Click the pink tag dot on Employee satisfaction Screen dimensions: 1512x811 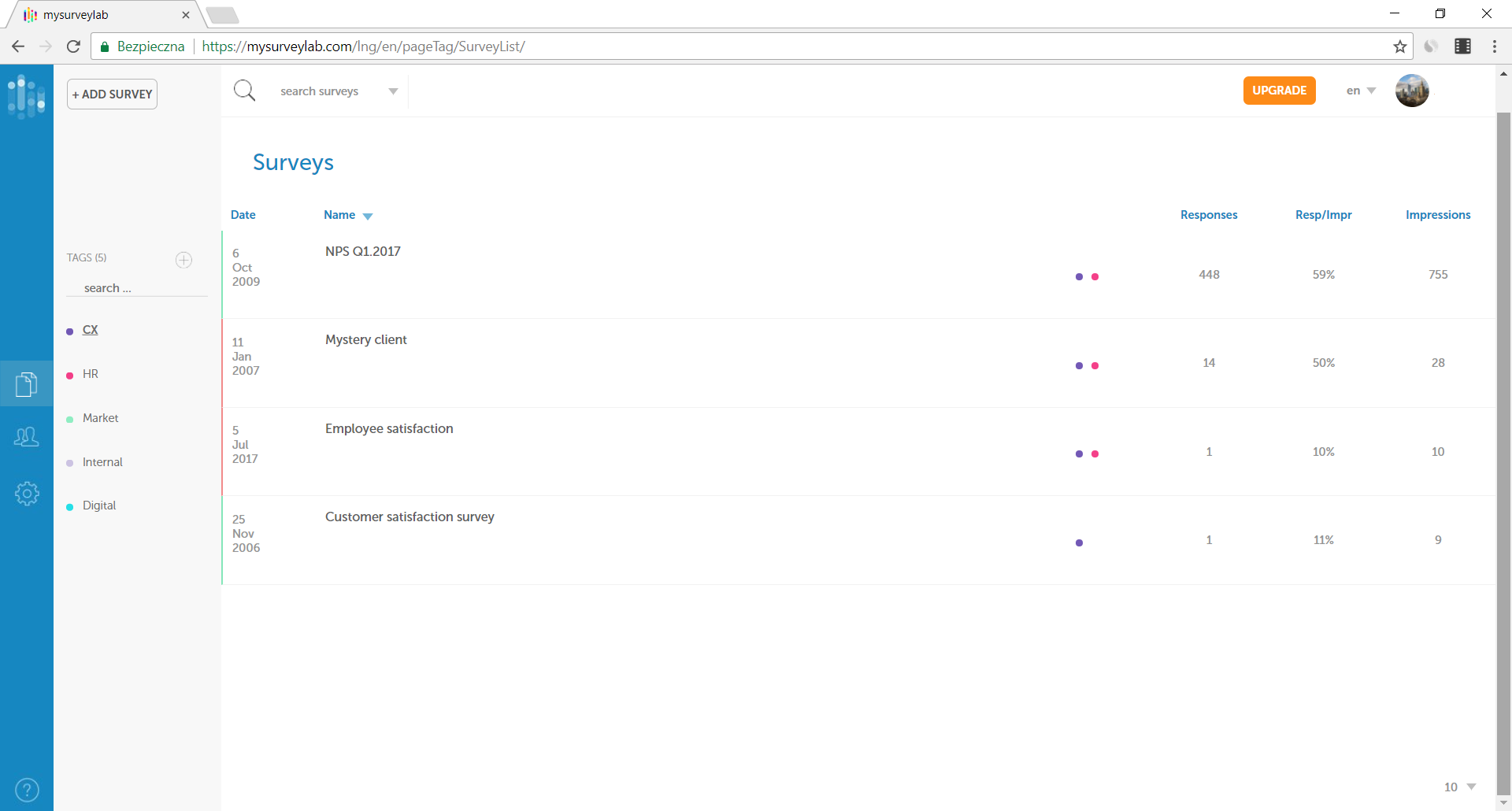(x=1095, y=454)
